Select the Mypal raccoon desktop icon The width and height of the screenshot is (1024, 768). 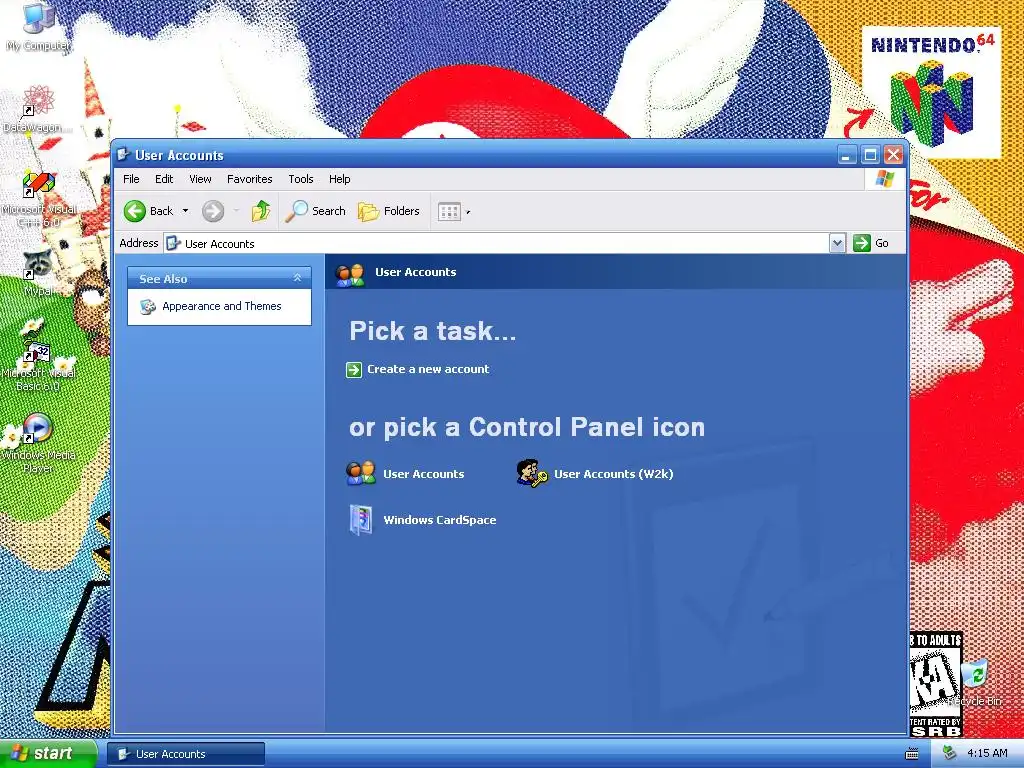pyautogui.click(x=38, y=273)
